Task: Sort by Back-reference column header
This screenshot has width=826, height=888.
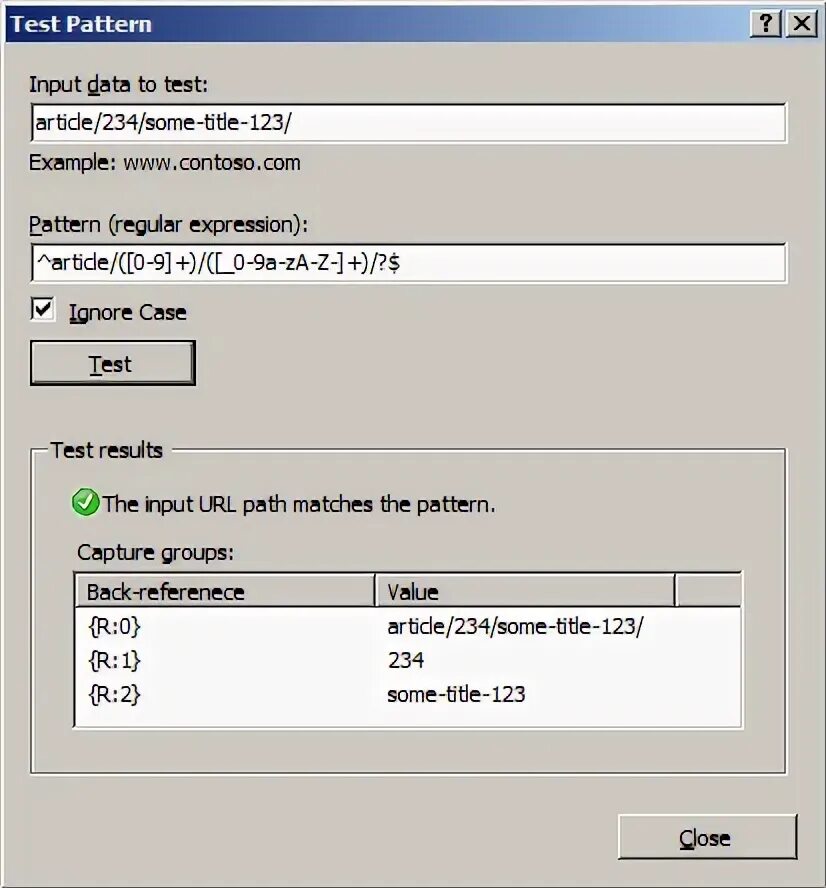Action: coord(225,591)
